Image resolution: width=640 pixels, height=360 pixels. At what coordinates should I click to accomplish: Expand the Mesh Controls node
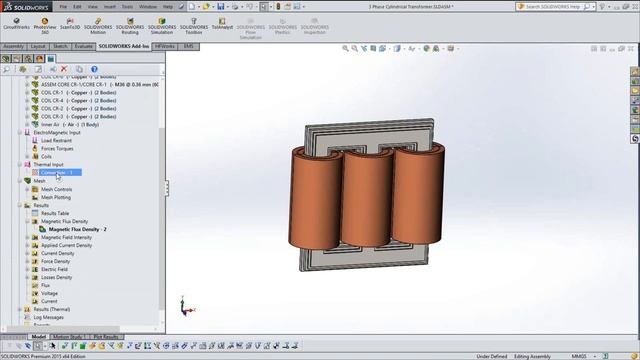(x=27, y=189)
